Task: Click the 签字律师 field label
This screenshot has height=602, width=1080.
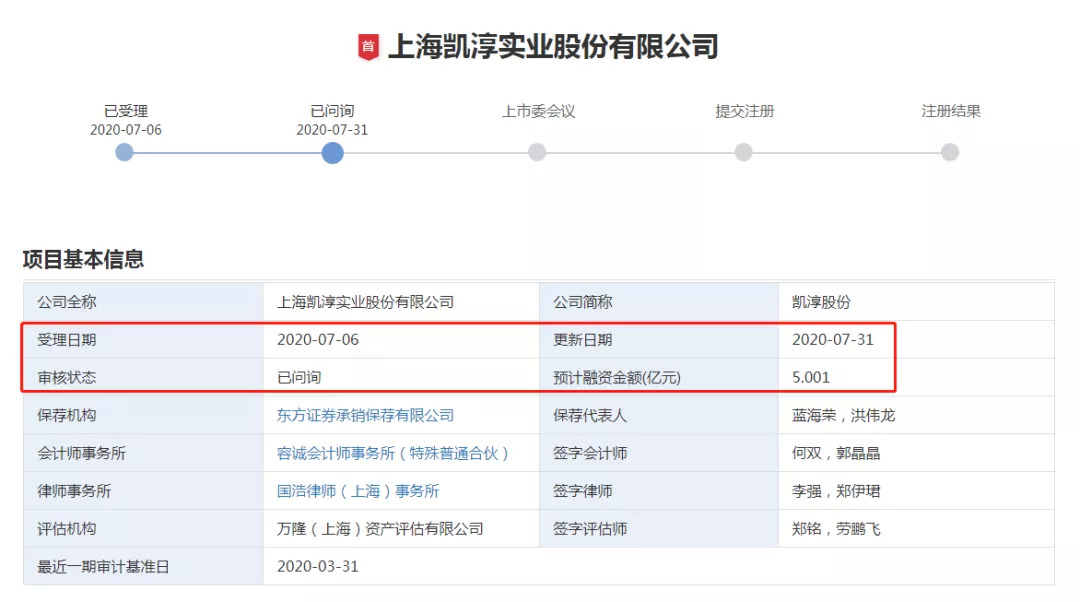Action: (583, 491)
